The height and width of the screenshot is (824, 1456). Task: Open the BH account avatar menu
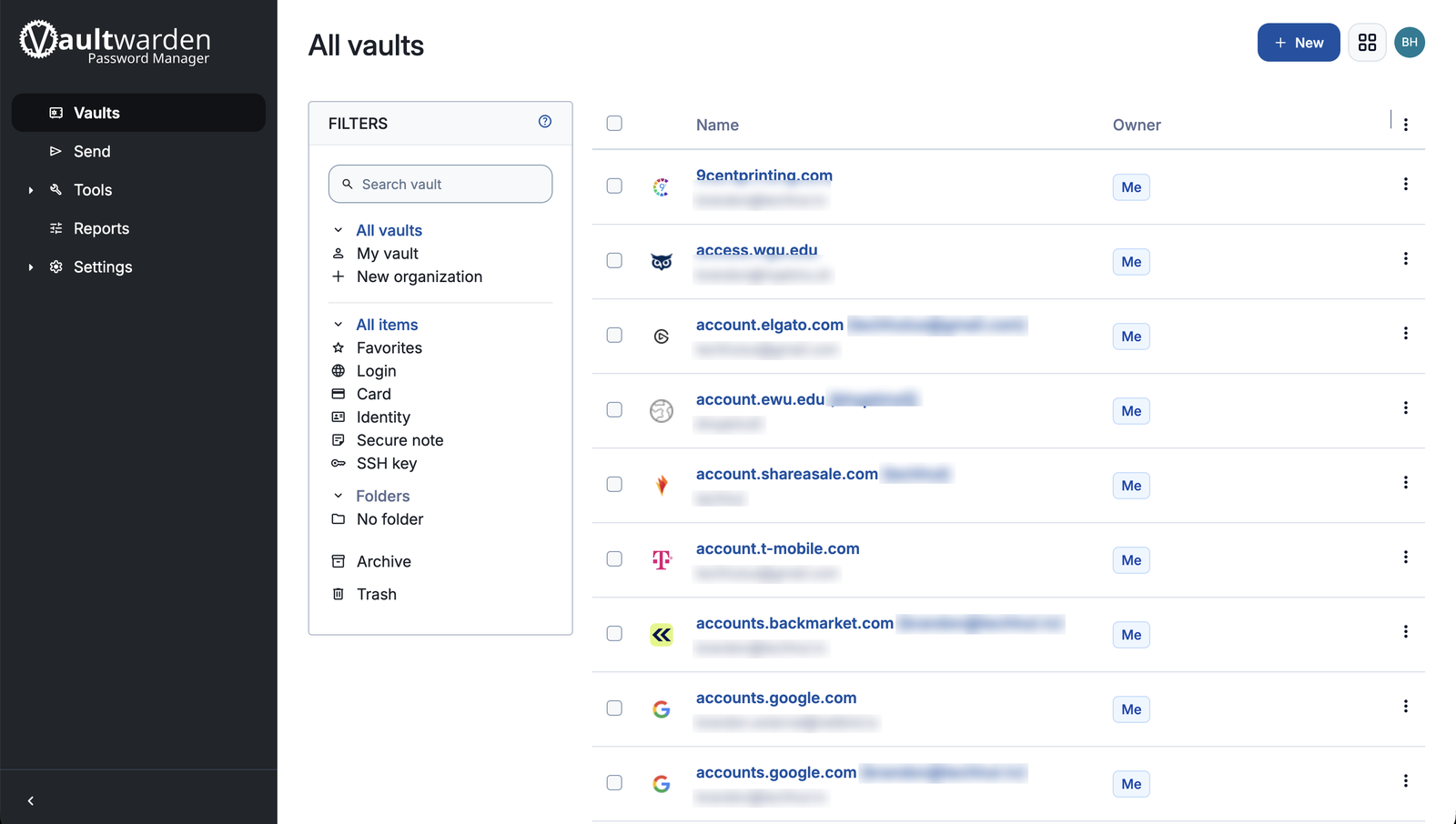[1410, 43]
